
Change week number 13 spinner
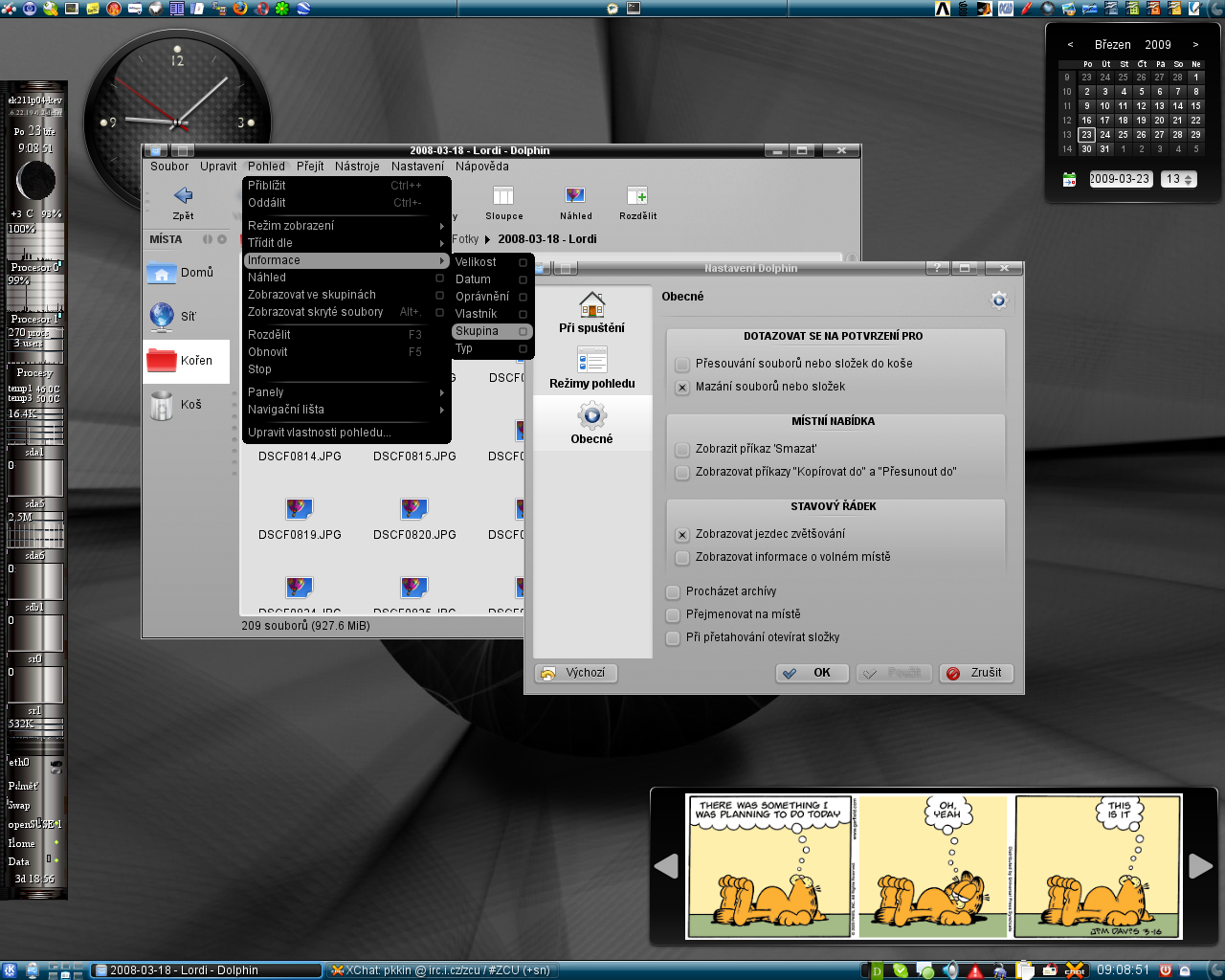[x=1179, y=179]
